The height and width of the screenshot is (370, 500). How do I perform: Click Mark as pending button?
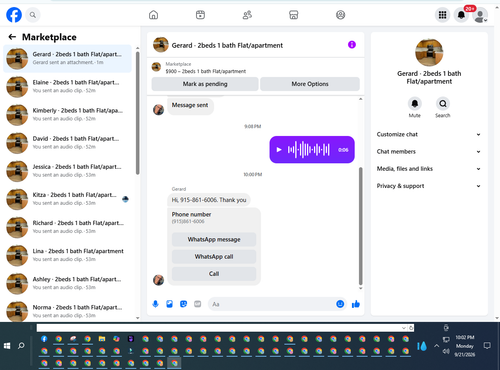tap(205, 84)
